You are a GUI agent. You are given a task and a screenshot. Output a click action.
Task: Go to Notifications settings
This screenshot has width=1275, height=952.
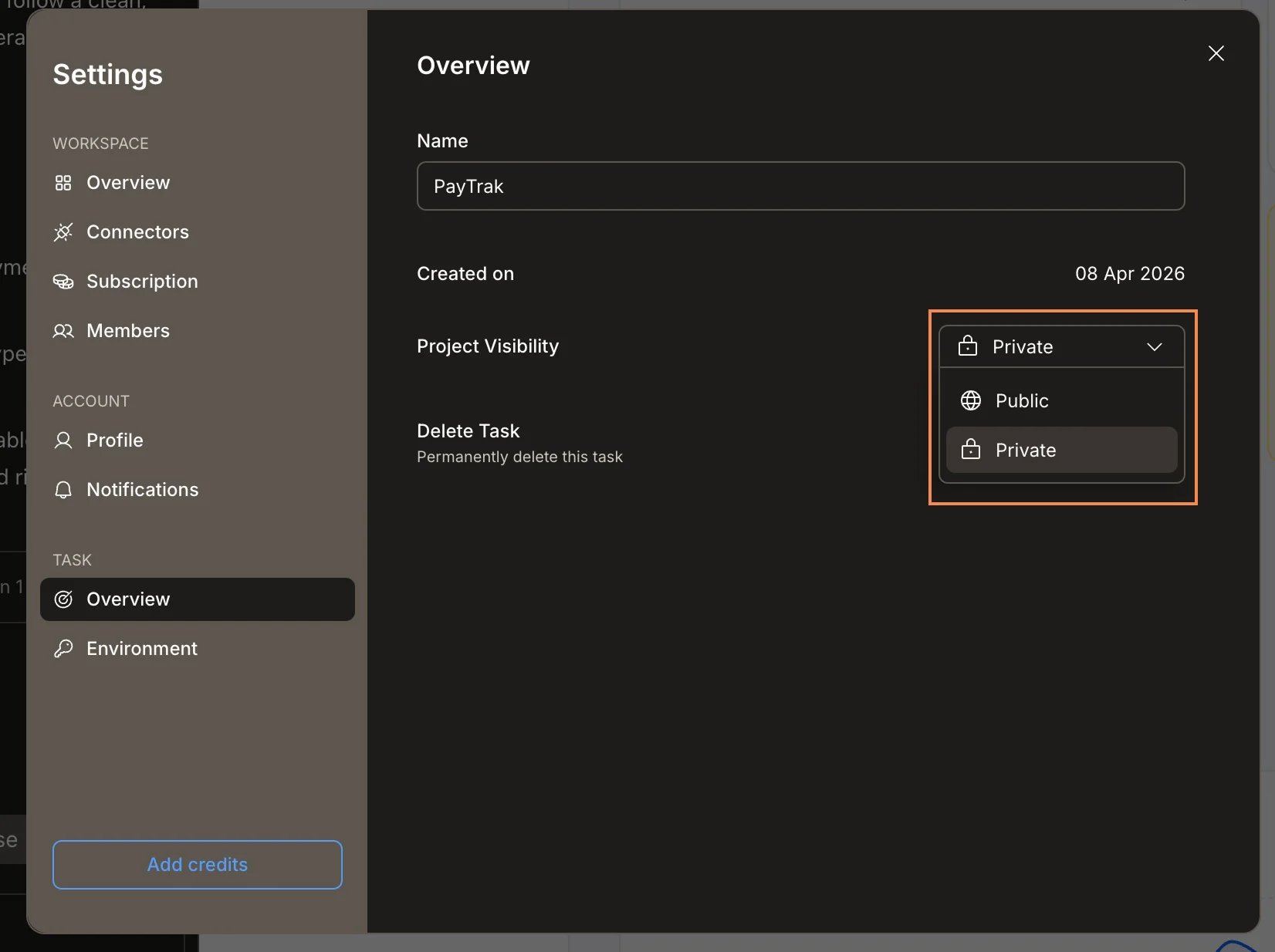198,490
